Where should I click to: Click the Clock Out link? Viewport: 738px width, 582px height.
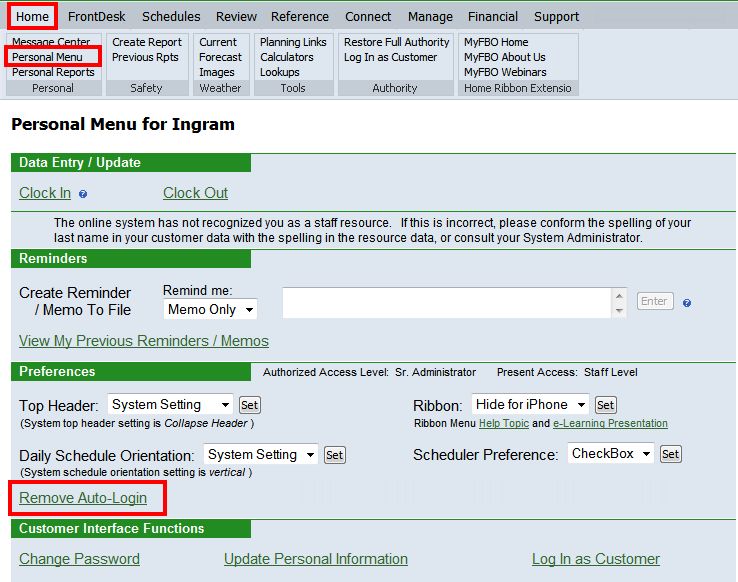click(195, 193)
